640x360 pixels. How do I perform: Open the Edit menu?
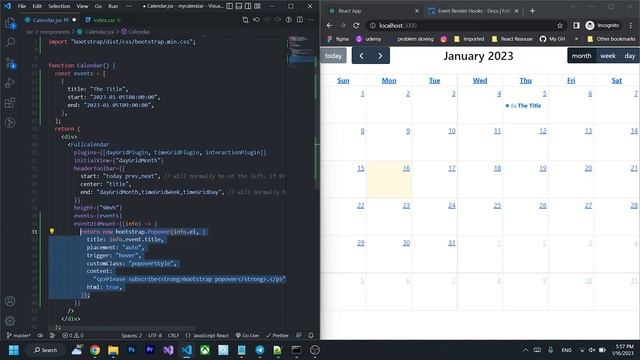[x=37, y=6]
